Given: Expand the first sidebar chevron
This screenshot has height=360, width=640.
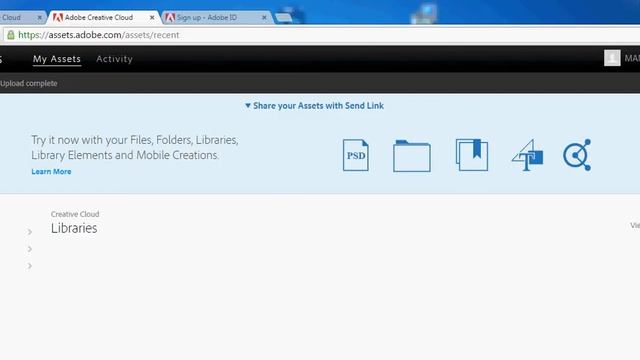Looking at the screenshot, I should pos(30,232).
